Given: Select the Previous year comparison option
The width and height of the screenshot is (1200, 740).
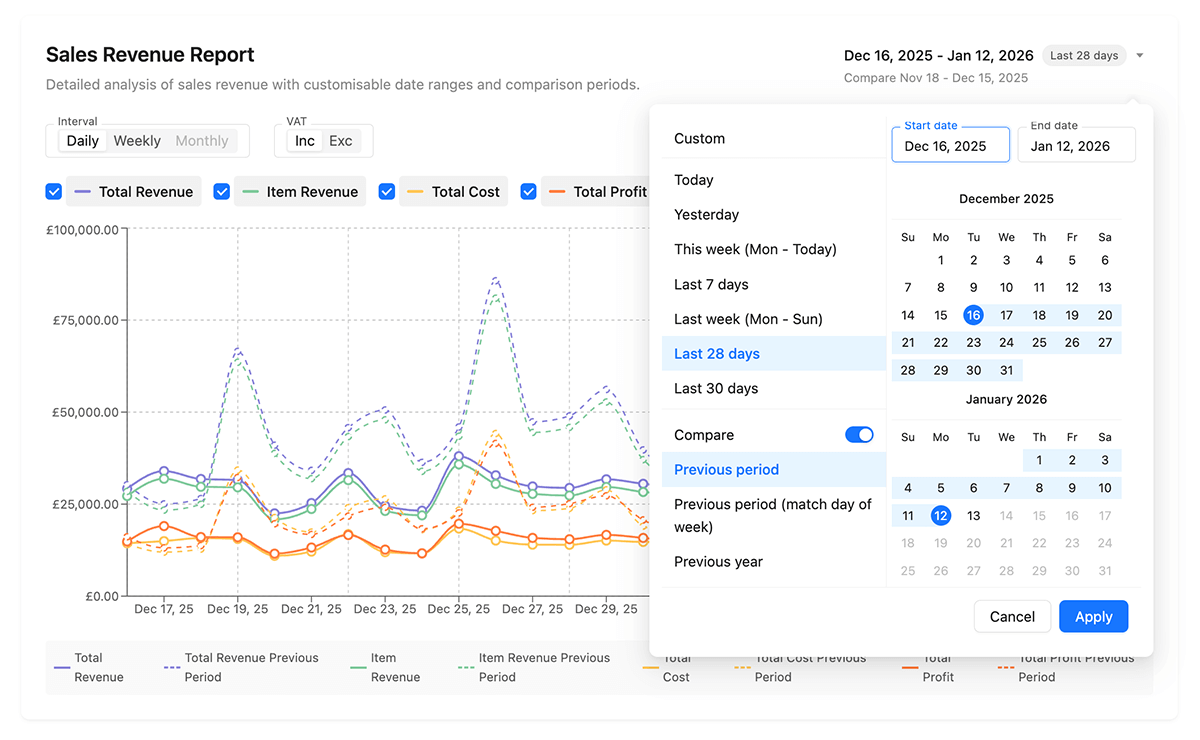Looking at the screenshot, I should point(718,562).
